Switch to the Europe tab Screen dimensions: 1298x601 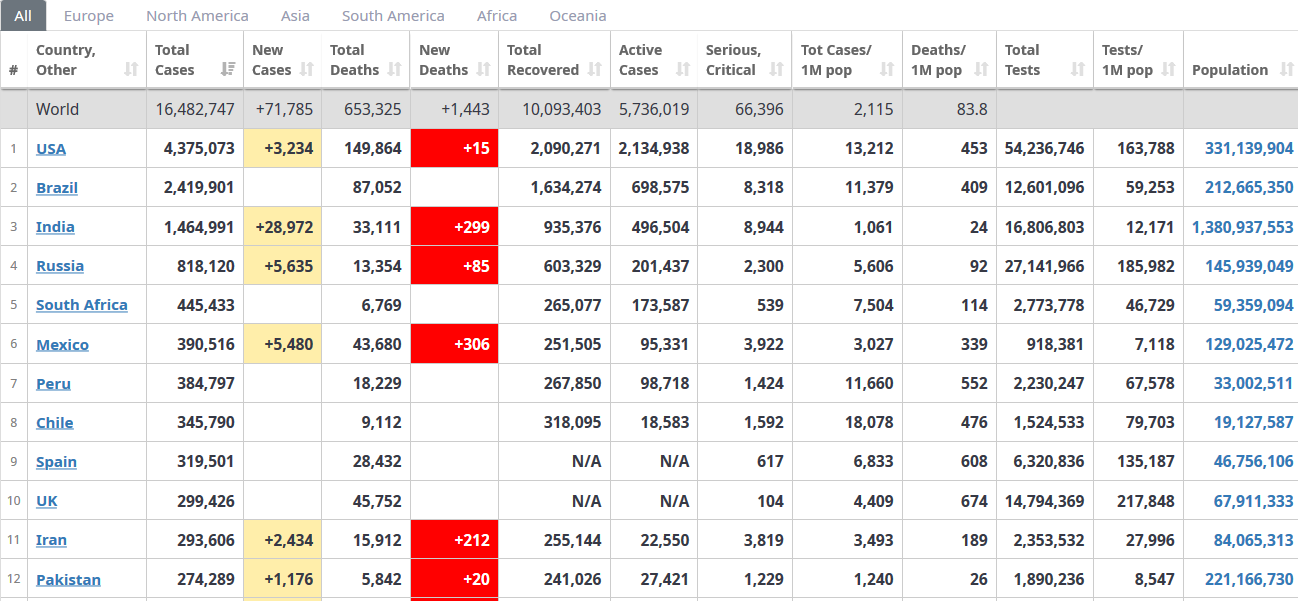tap(89, 16)
